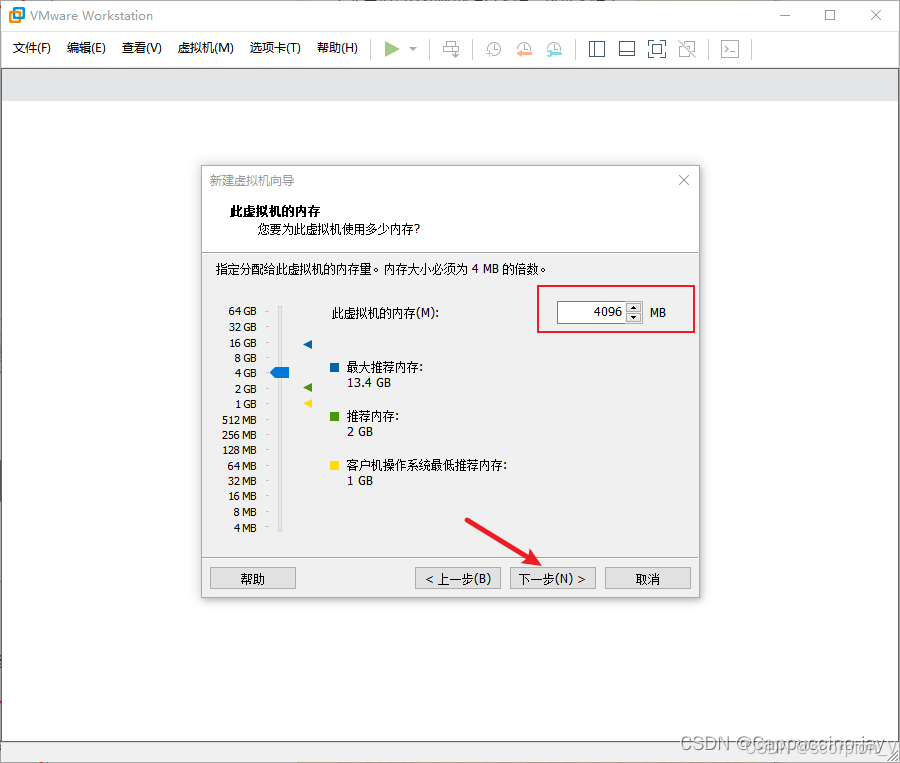Click the revert to snapshot icon
The image size is (900, 763).
524,49
